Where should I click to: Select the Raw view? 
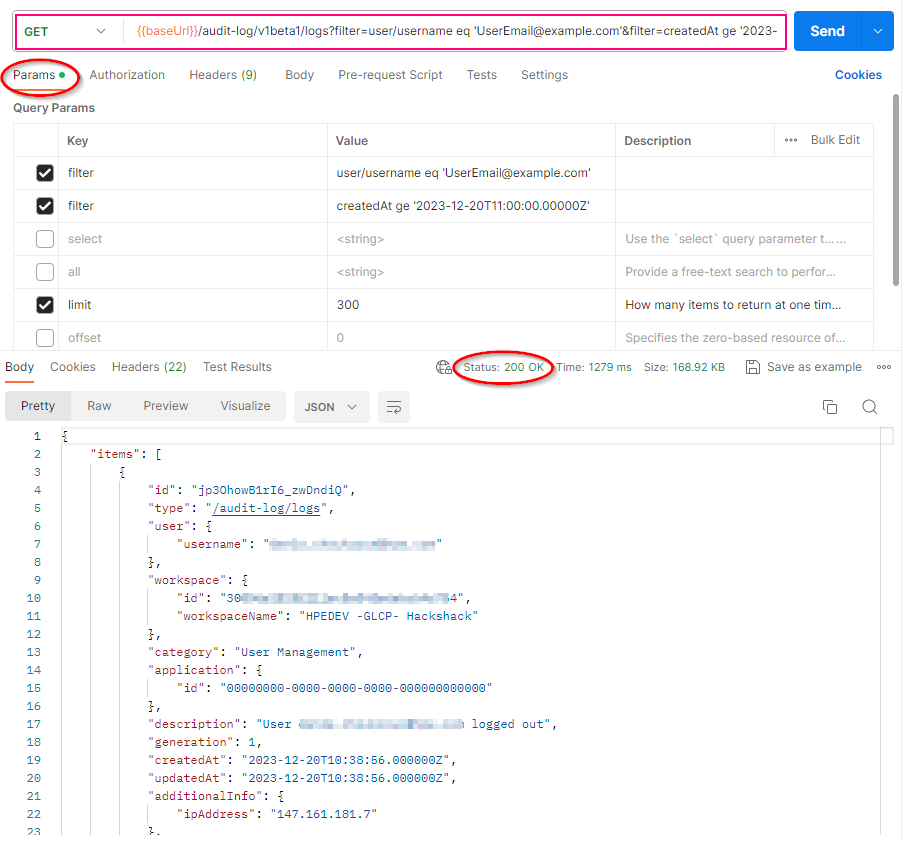99,406
